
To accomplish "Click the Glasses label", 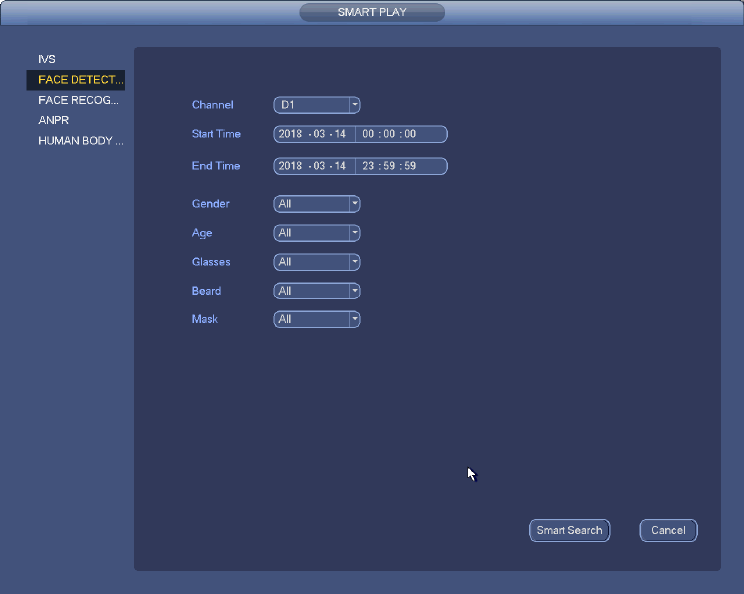I will [211, 262].
